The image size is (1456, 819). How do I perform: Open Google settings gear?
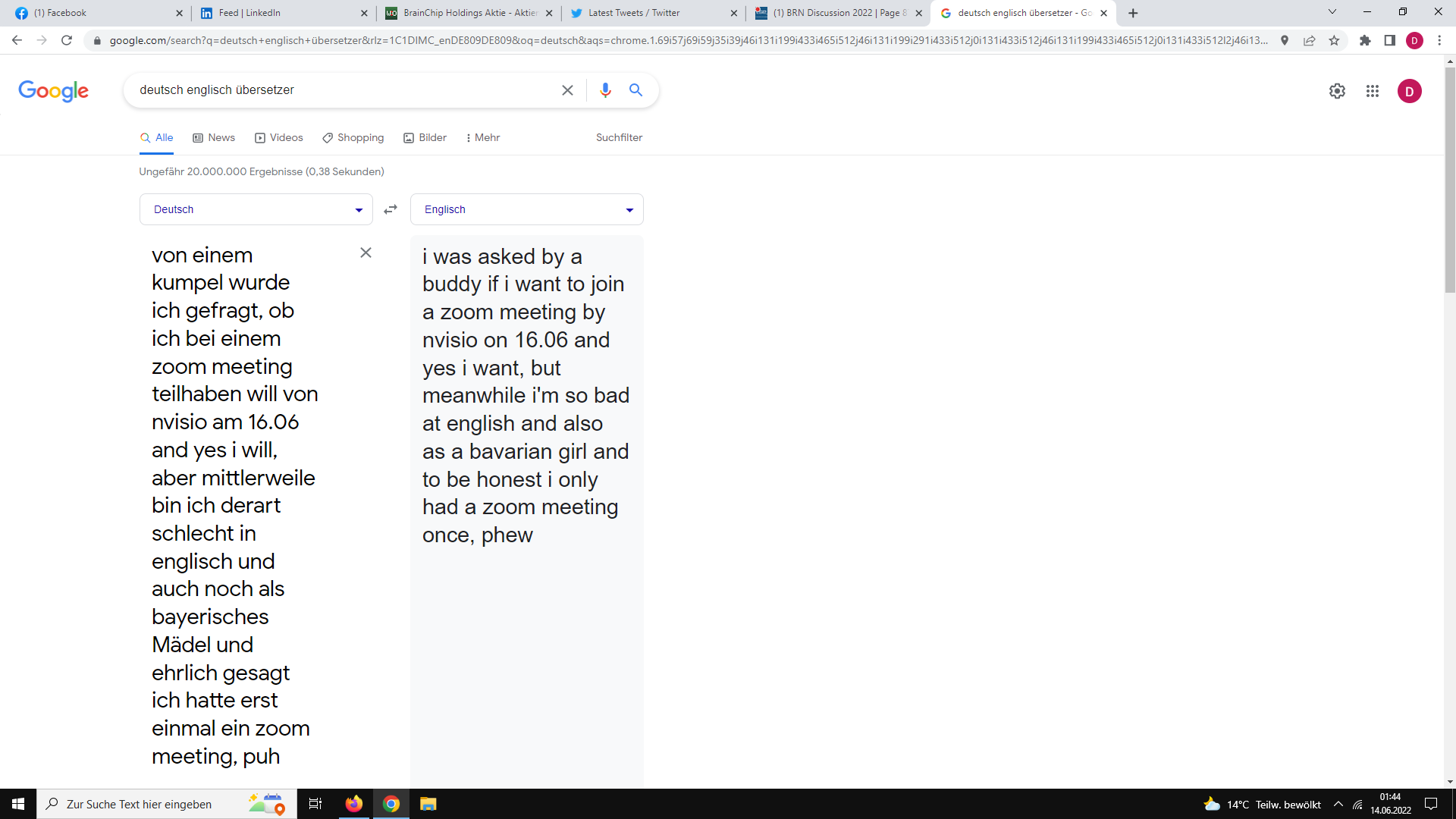click(x=1337, y=91)
